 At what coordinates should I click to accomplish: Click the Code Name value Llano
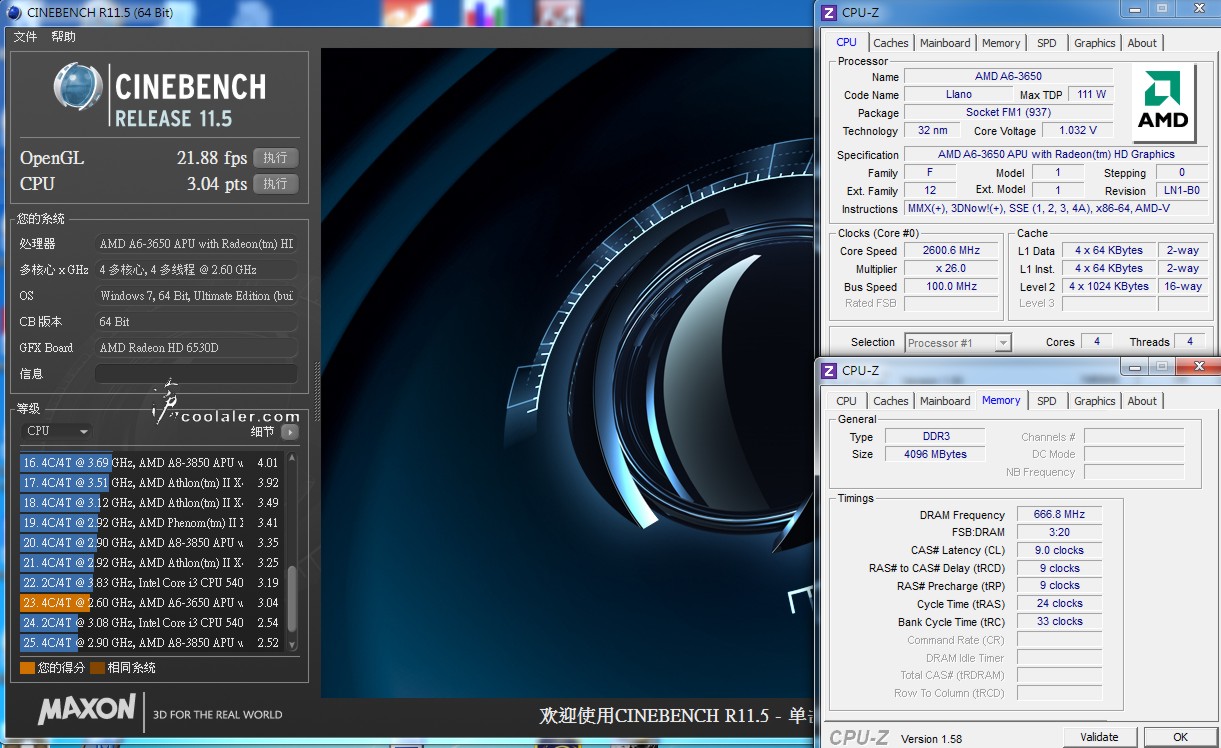[x=958, y=94]
